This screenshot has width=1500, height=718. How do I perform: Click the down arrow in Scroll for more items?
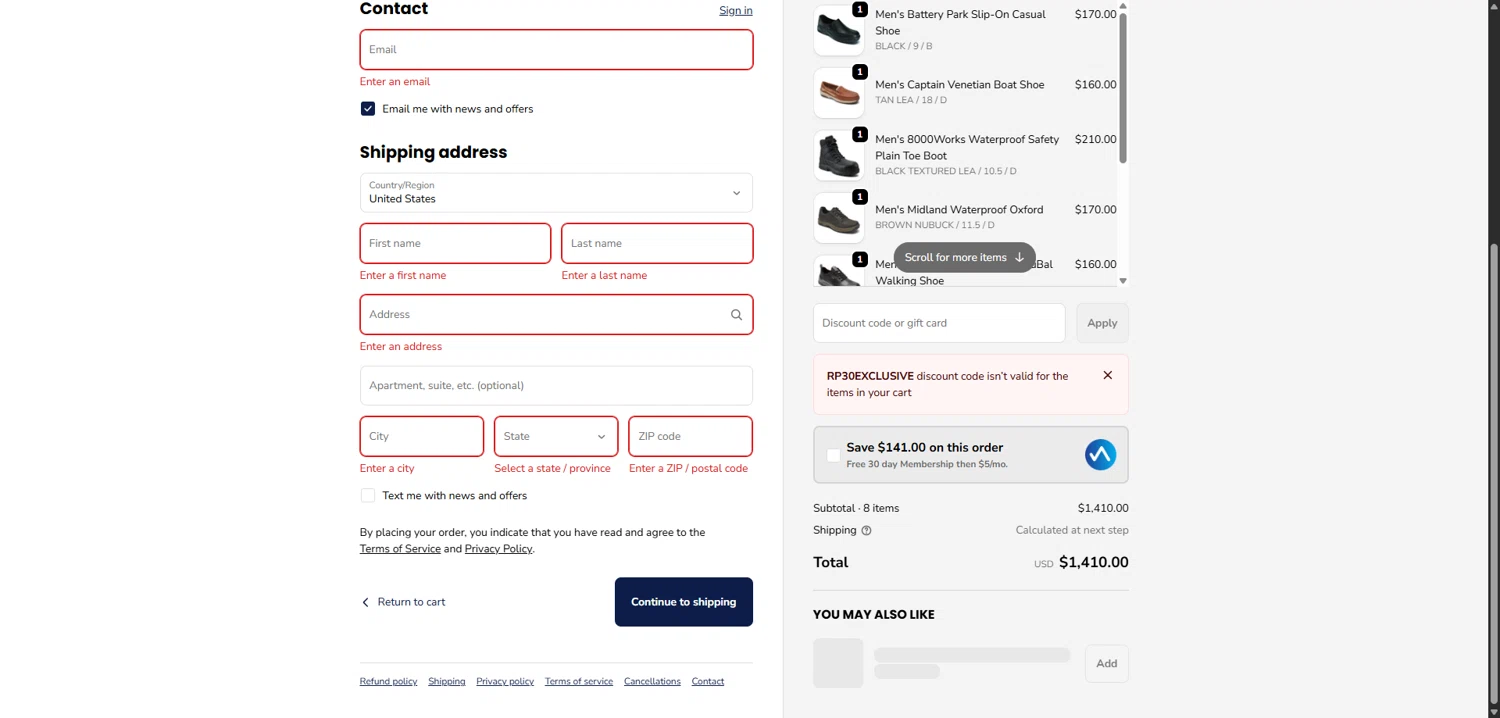point(1019,257)
